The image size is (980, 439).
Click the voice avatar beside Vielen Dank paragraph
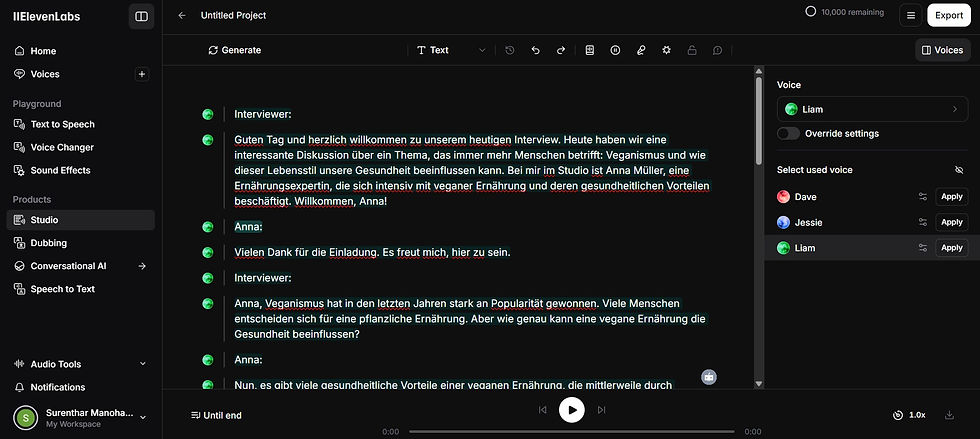[x=208, y=252]
